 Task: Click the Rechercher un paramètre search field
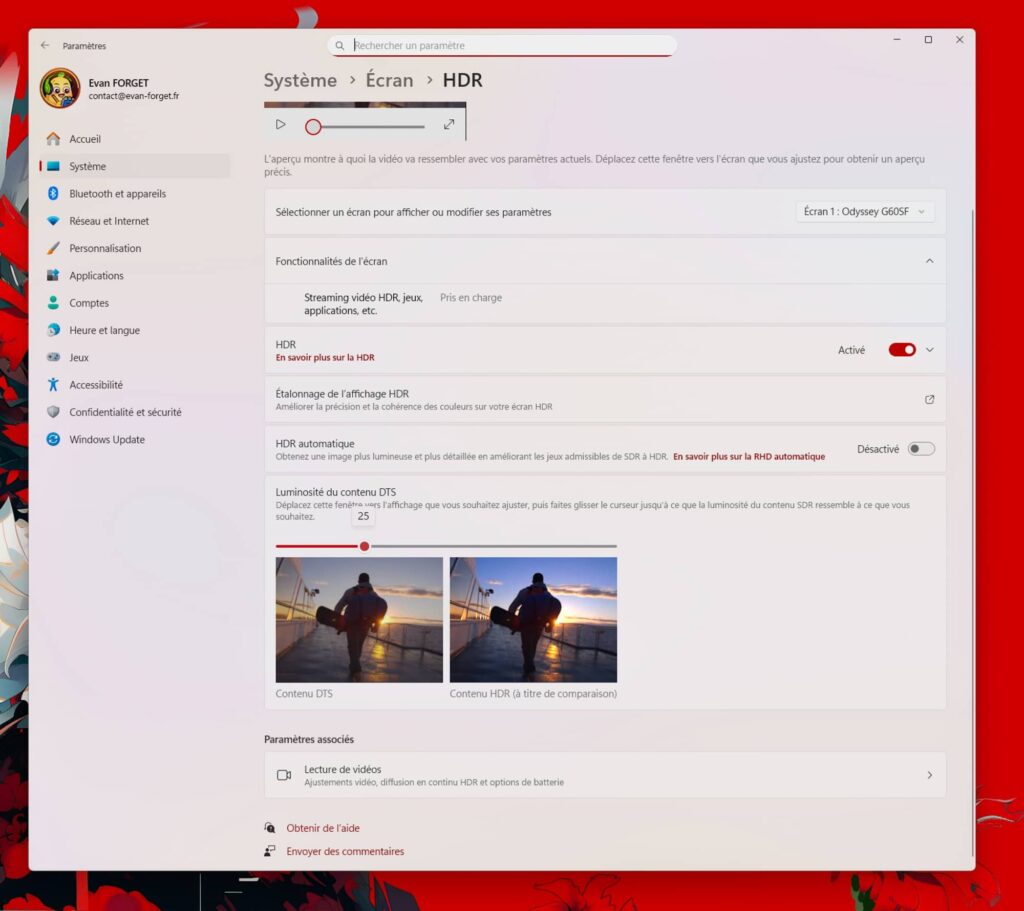(x=505, y=46)
